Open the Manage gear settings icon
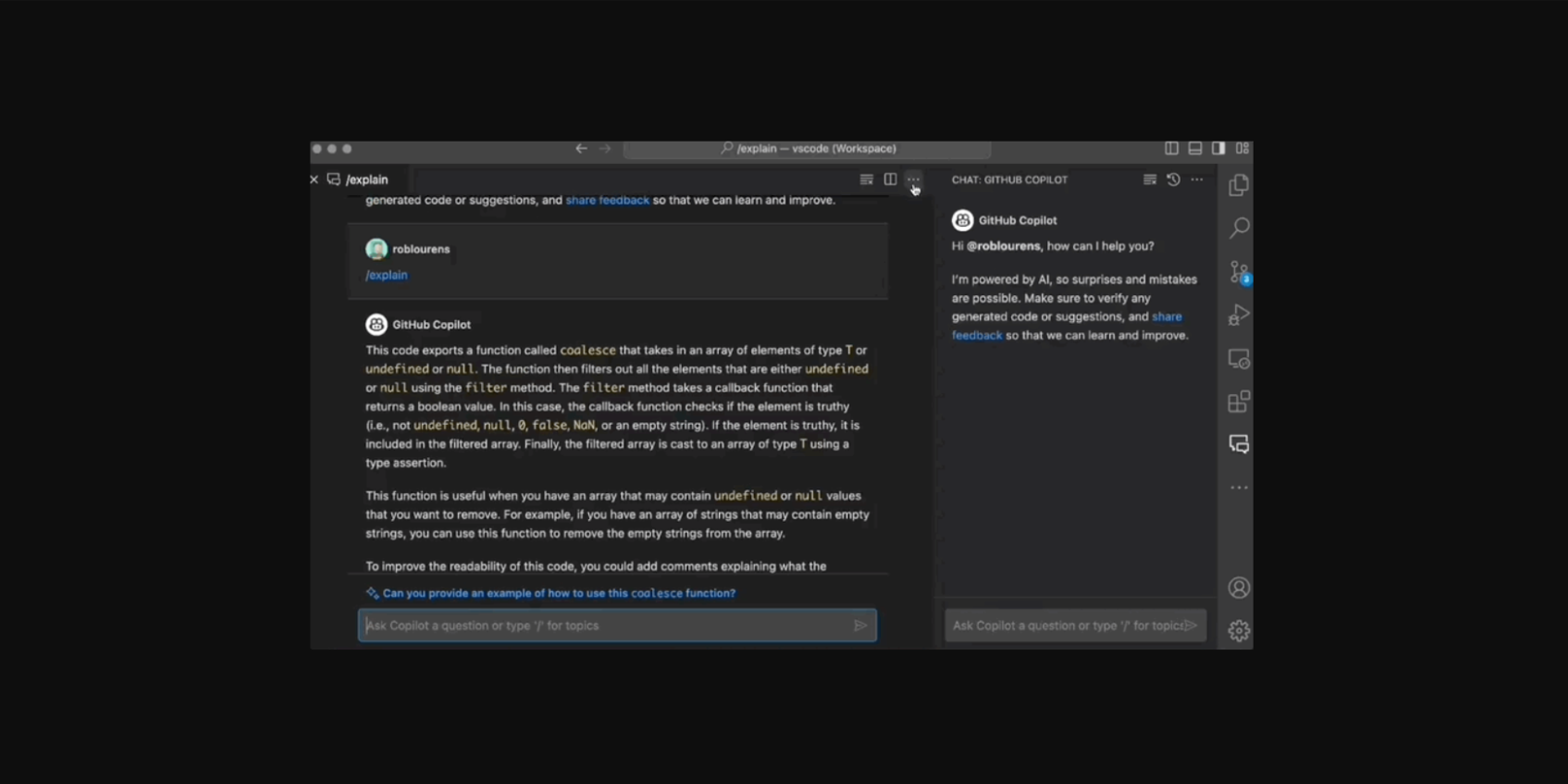The width and height of the screenshot is (1568, 784). click(x=1238, y=631)
